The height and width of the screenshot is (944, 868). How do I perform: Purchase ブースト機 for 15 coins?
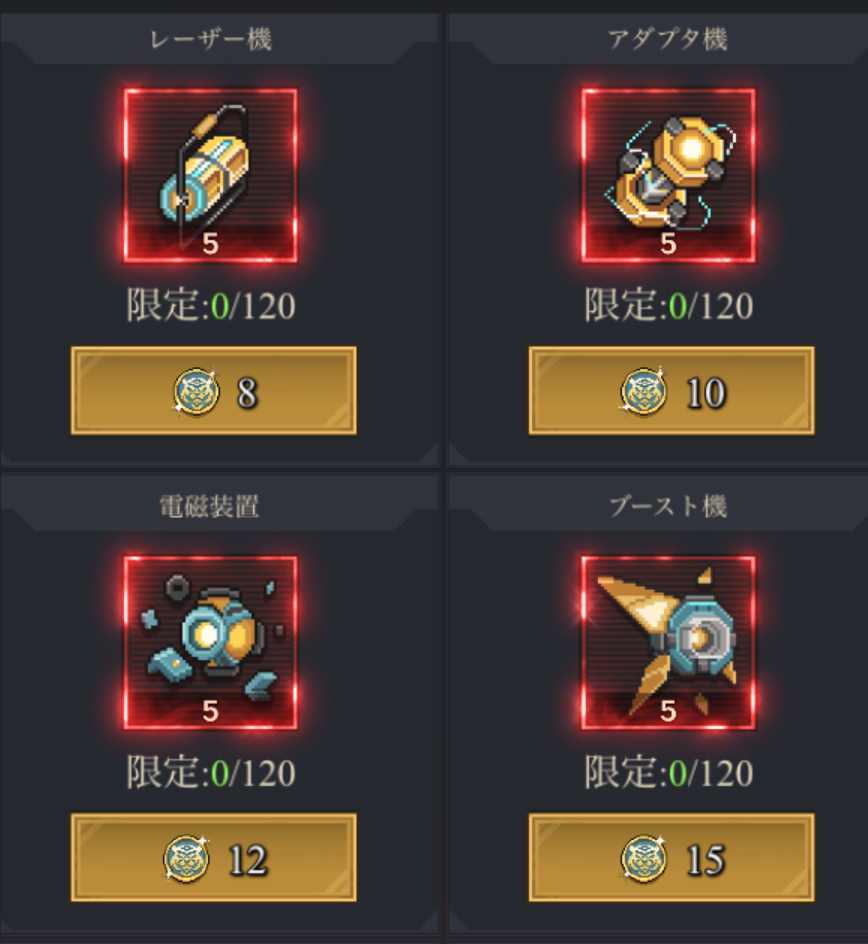point(672,858)
